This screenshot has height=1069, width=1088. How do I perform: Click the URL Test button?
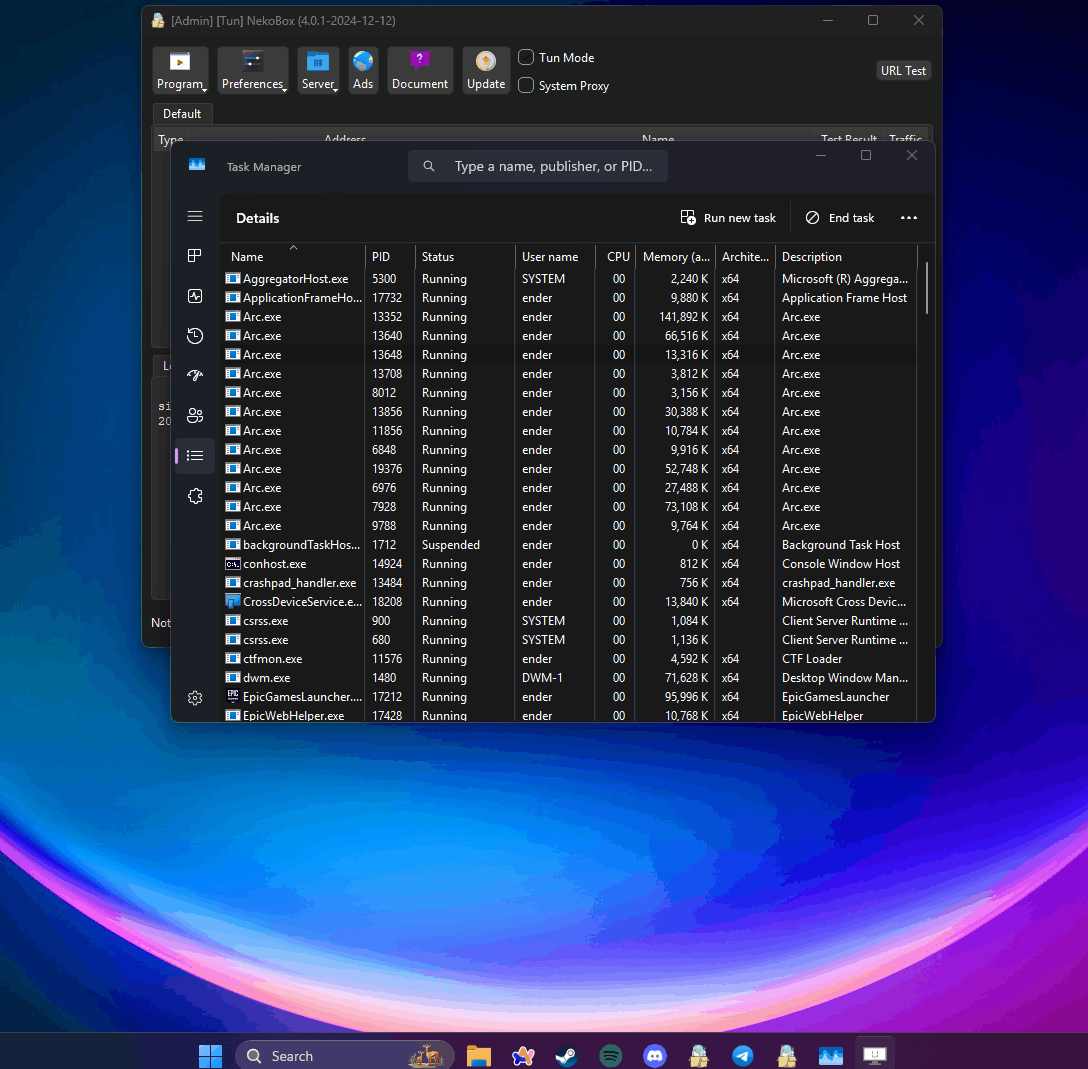pos(903,71)
